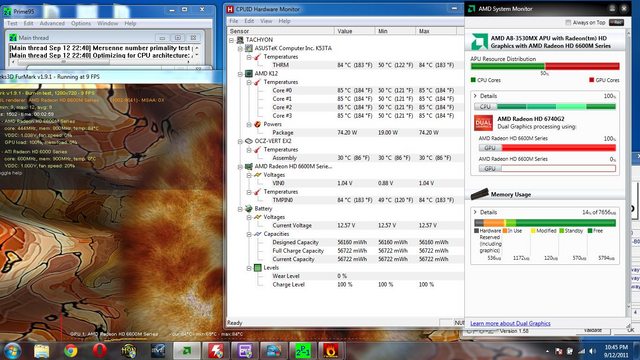This screenshot has height=360, width=640.
Task: Open Google Chrome from the taskbar
Action: click(71, 351)
